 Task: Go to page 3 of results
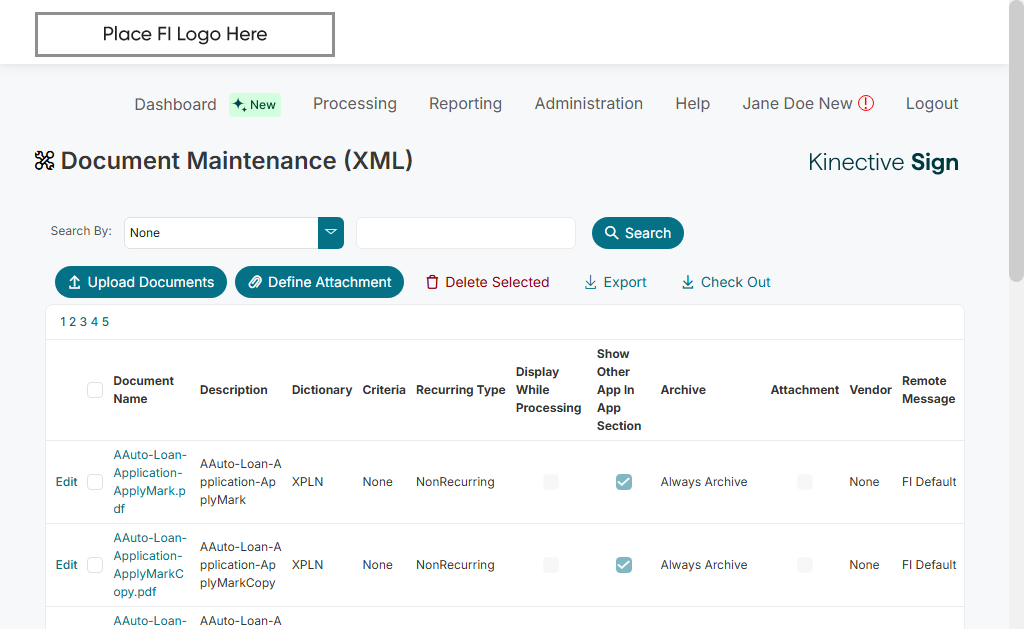[x=84, y=322]
